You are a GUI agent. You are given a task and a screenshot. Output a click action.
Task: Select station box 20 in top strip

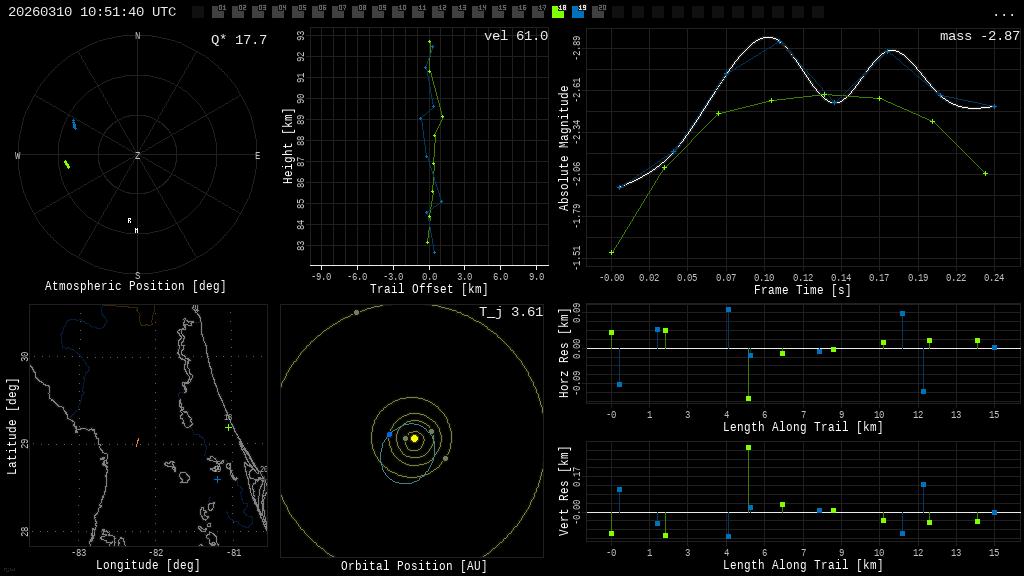(x=598, y=12)
